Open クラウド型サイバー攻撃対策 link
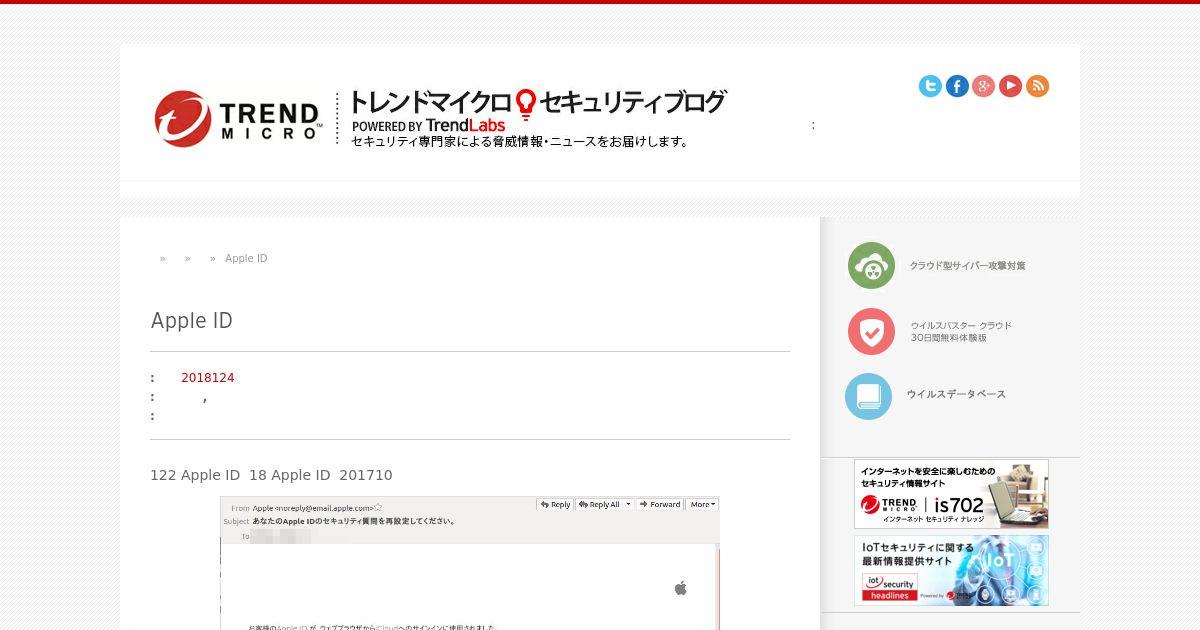 [x=967, y=266]
